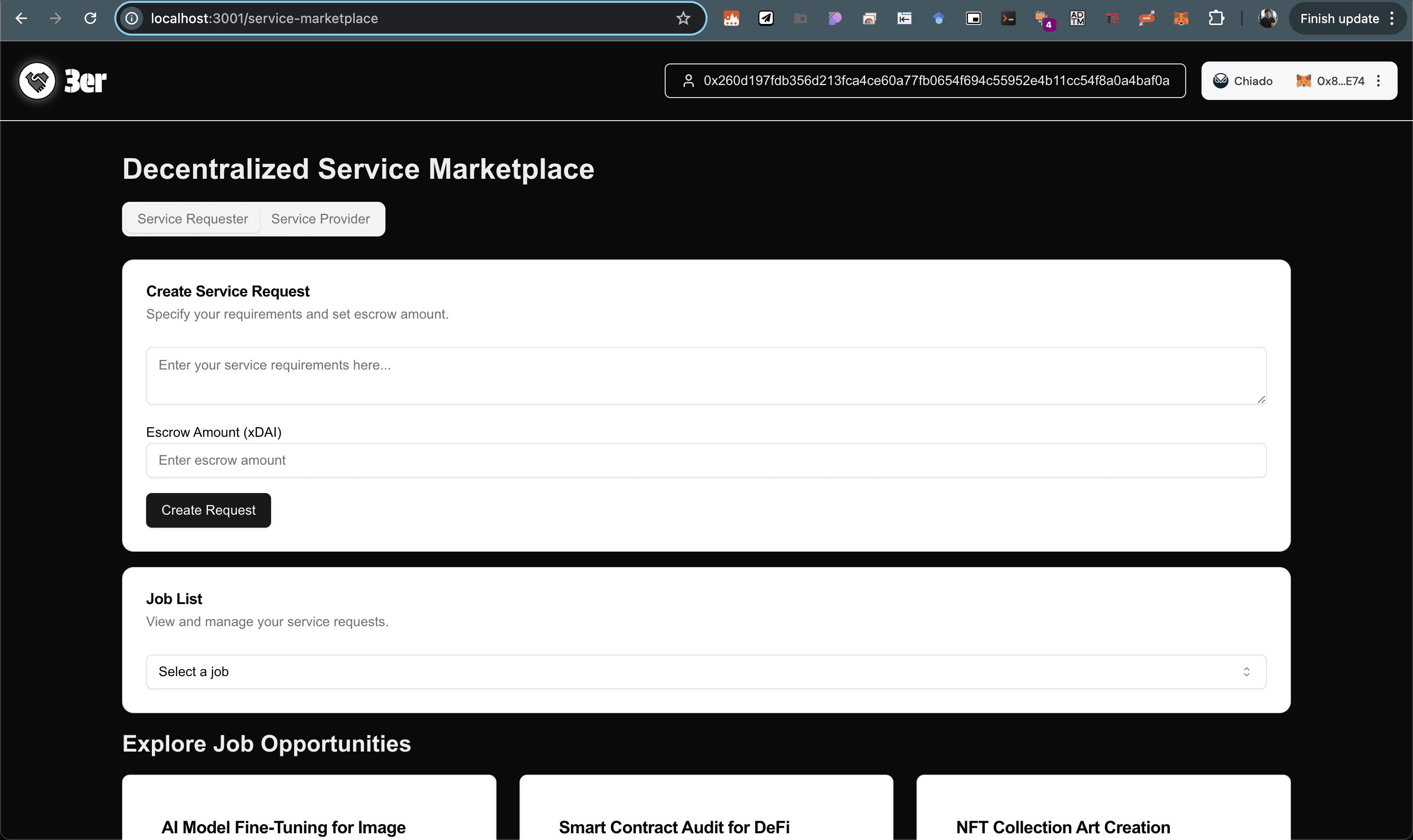
Task: Click the Create Request button
Action: point(208,510)
